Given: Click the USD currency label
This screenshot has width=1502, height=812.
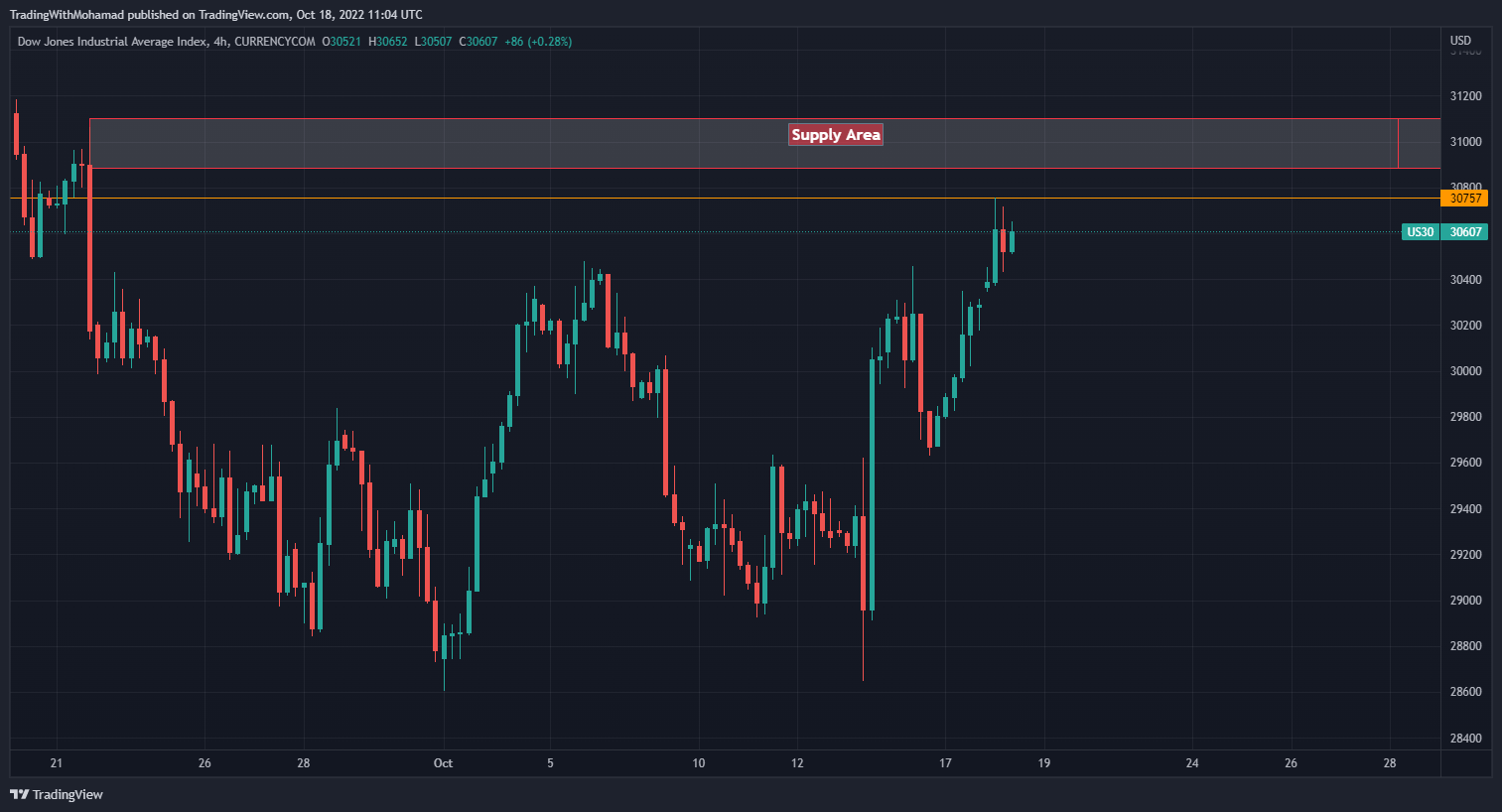Looking at the screenshot, I should [1460, 41].
